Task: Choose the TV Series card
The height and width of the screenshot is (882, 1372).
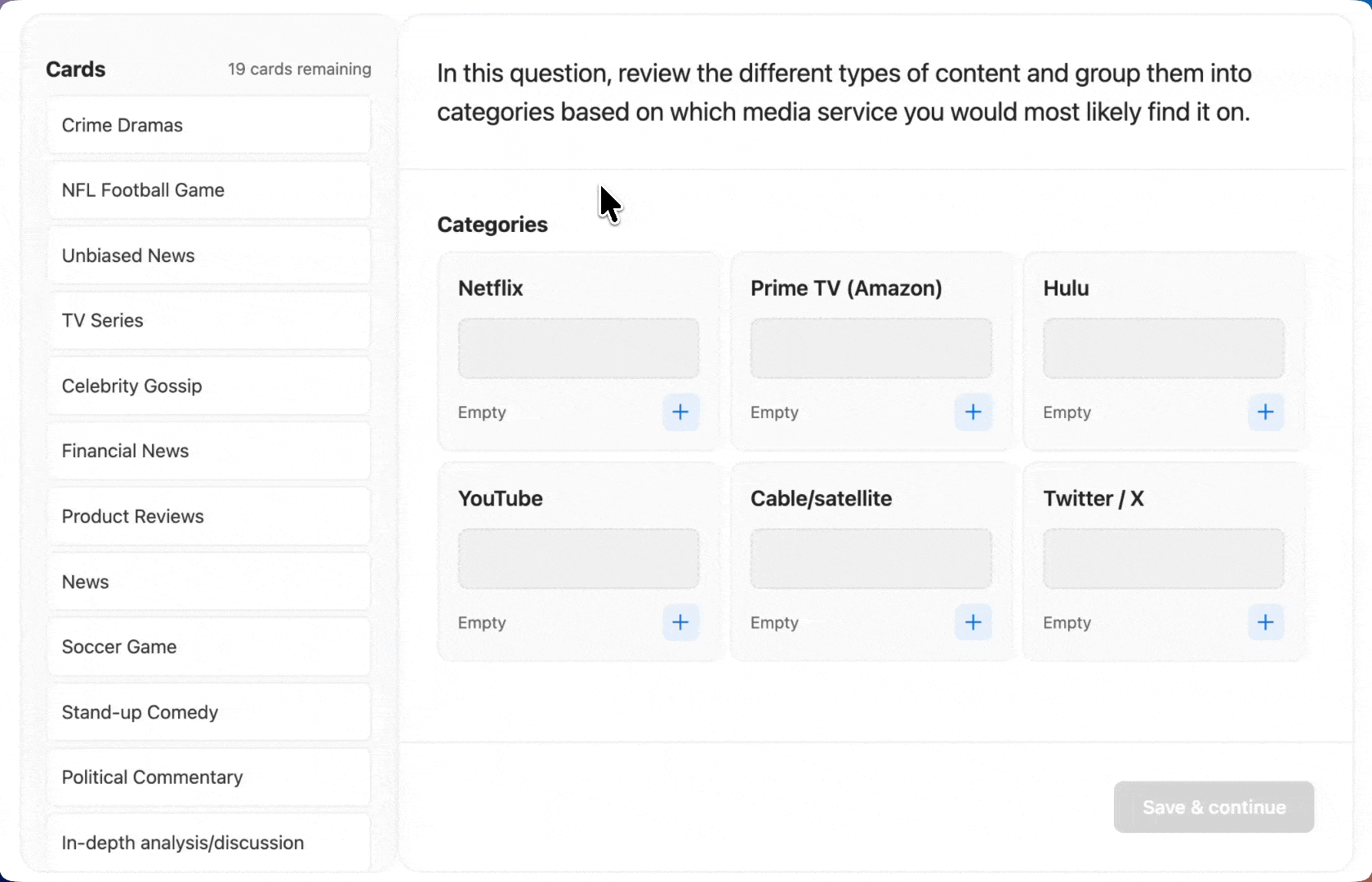Action: coord(208,321)
